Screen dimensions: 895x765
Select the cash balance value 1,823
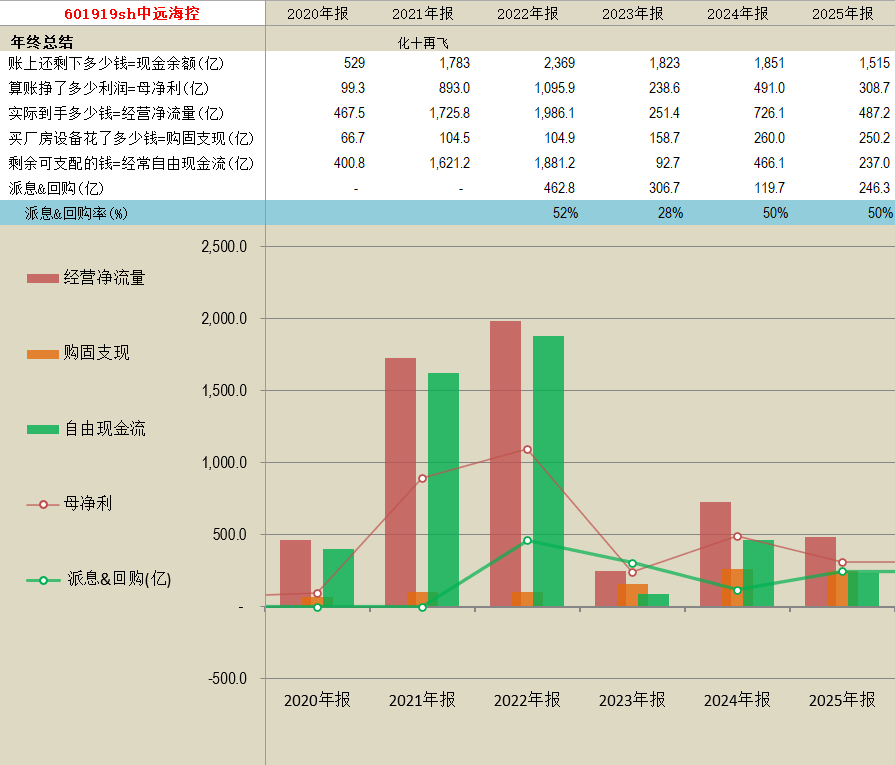[x=664, y=63]
